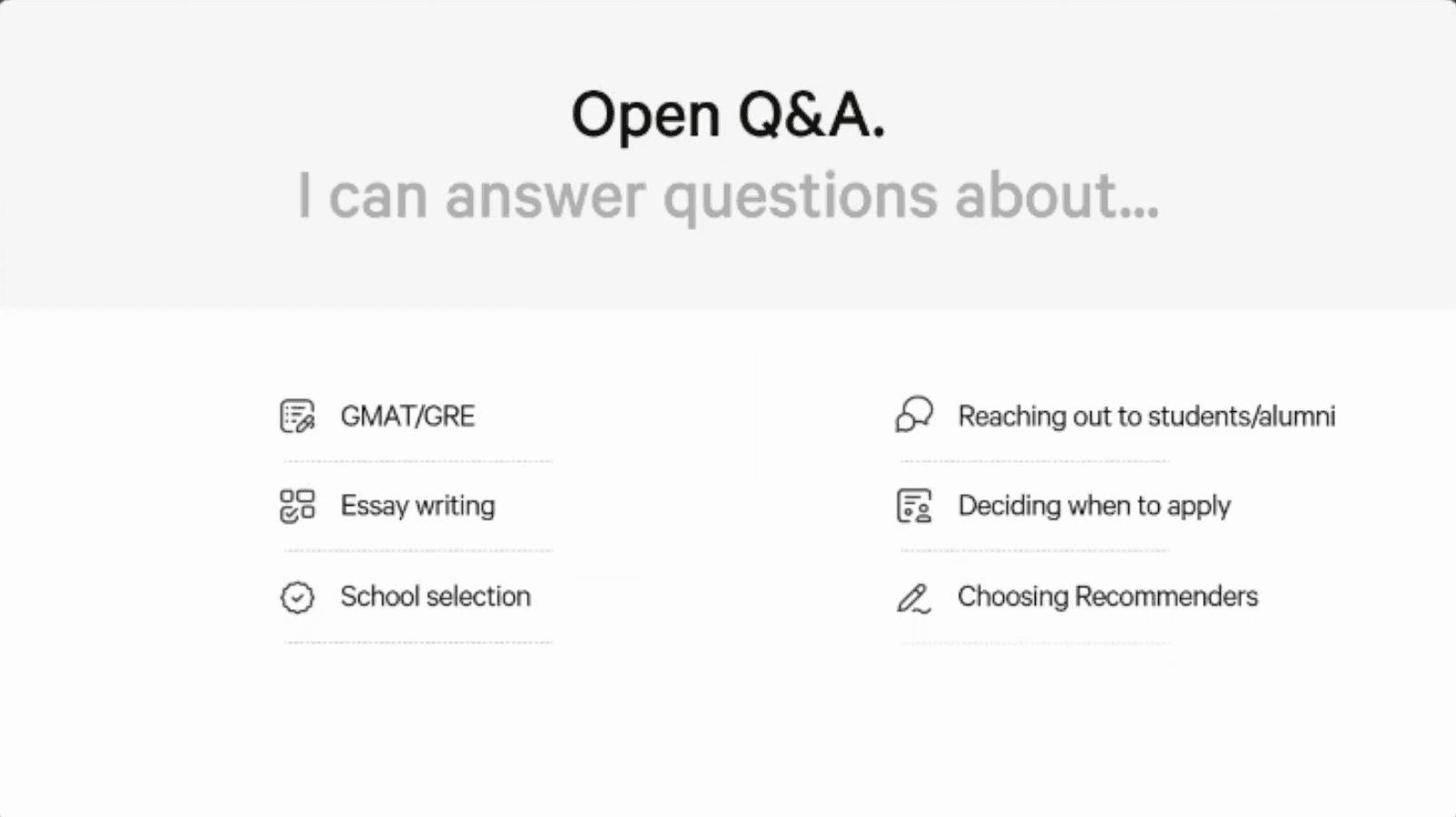The image size is (1456, 817).
Task: Open the Reaching out to students/alumni text
Action: coord(1146,416)
